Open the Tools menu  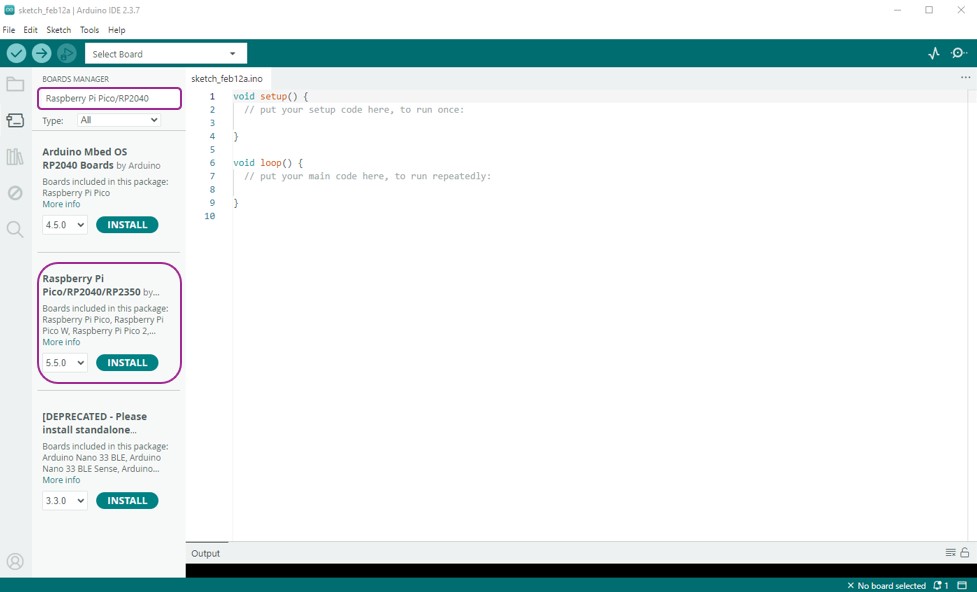point(89,30)
